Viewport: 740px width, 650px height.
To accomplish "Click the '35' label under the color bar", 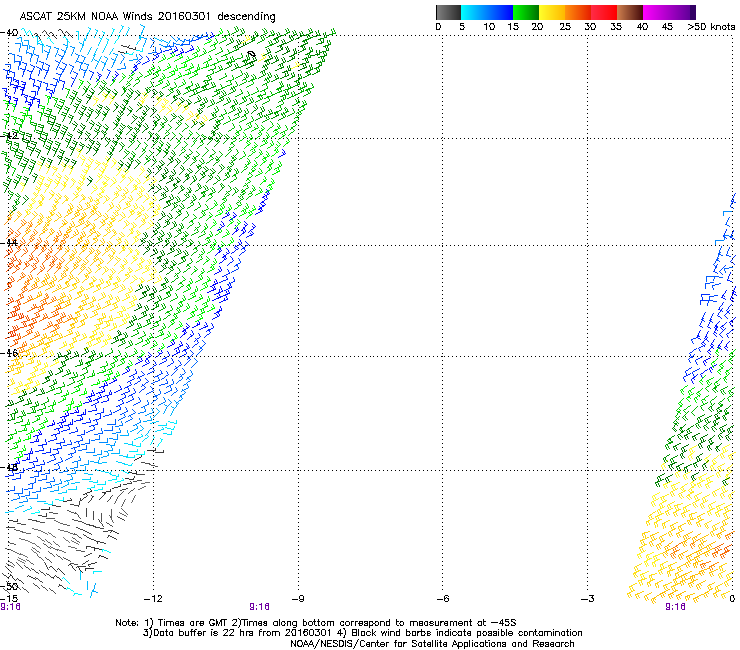I will 616,27.
